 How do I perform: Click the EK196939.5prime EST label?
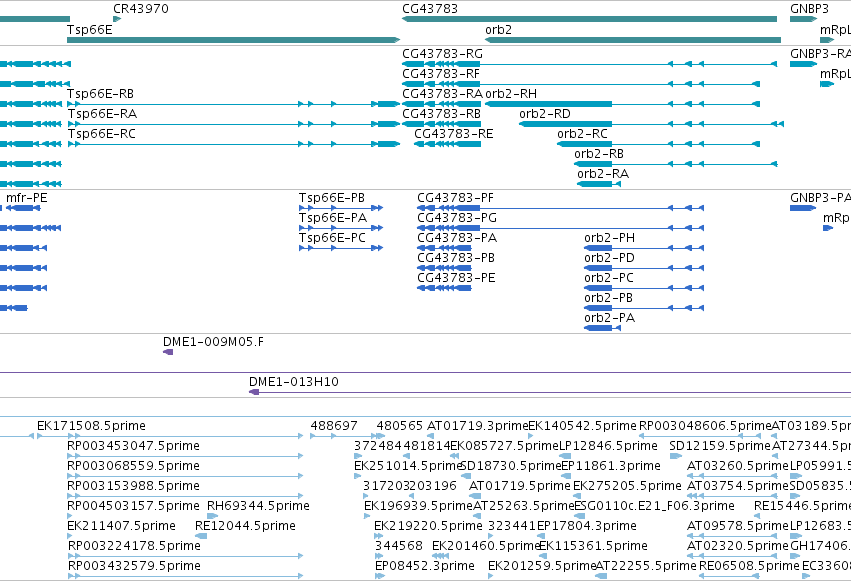418,507
